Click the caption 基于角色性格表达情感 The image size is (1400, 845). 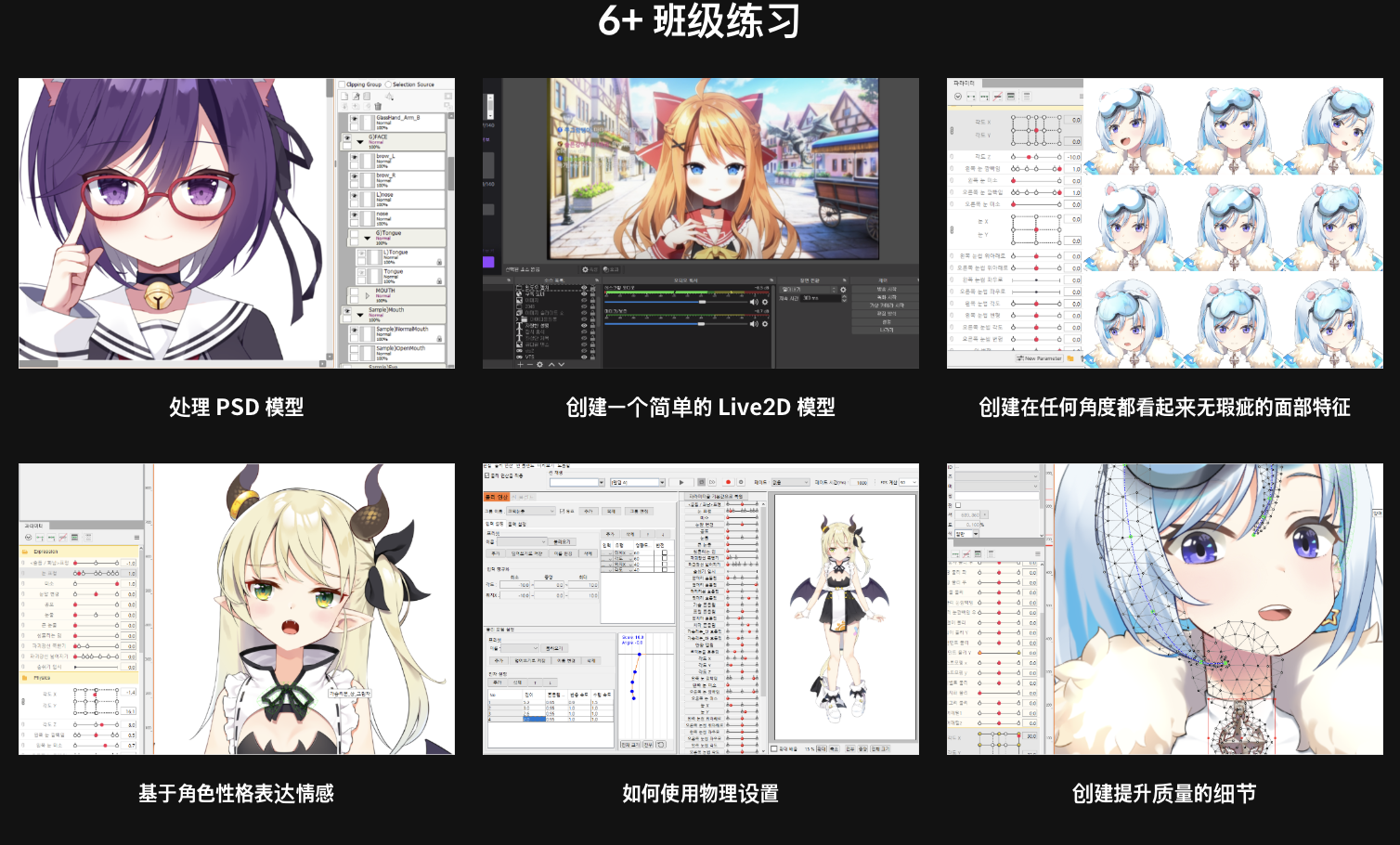click(x=237, y=793)
